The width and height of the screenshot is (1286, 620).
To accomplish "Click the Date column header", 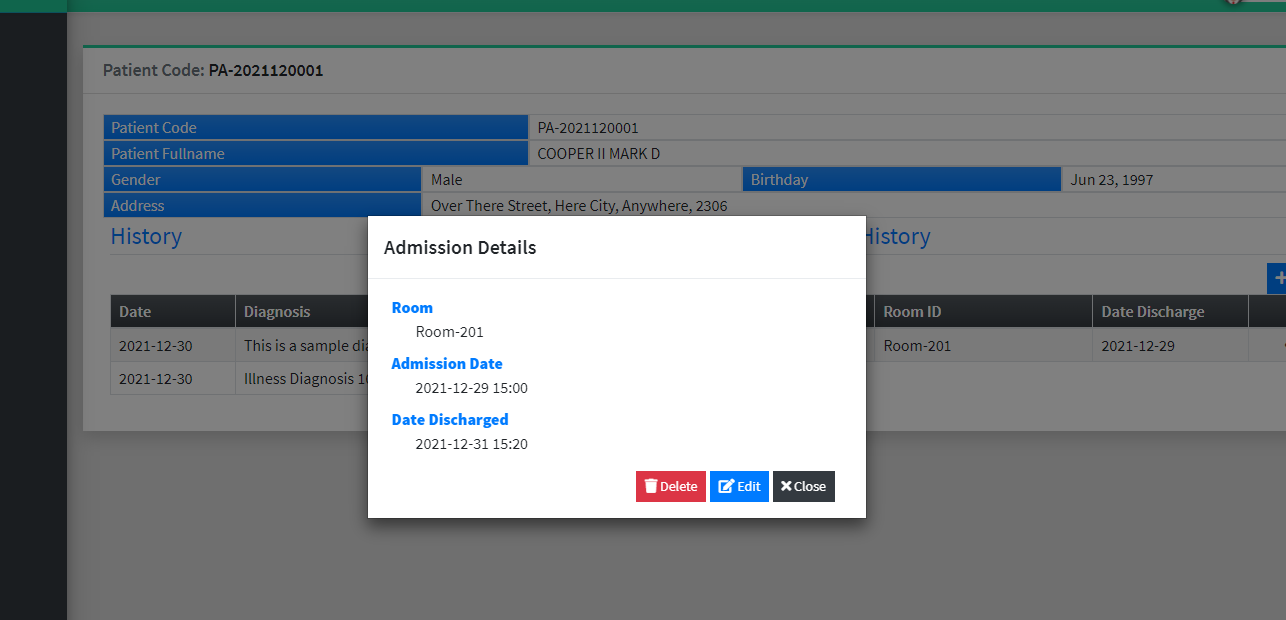I will [173, 312].
